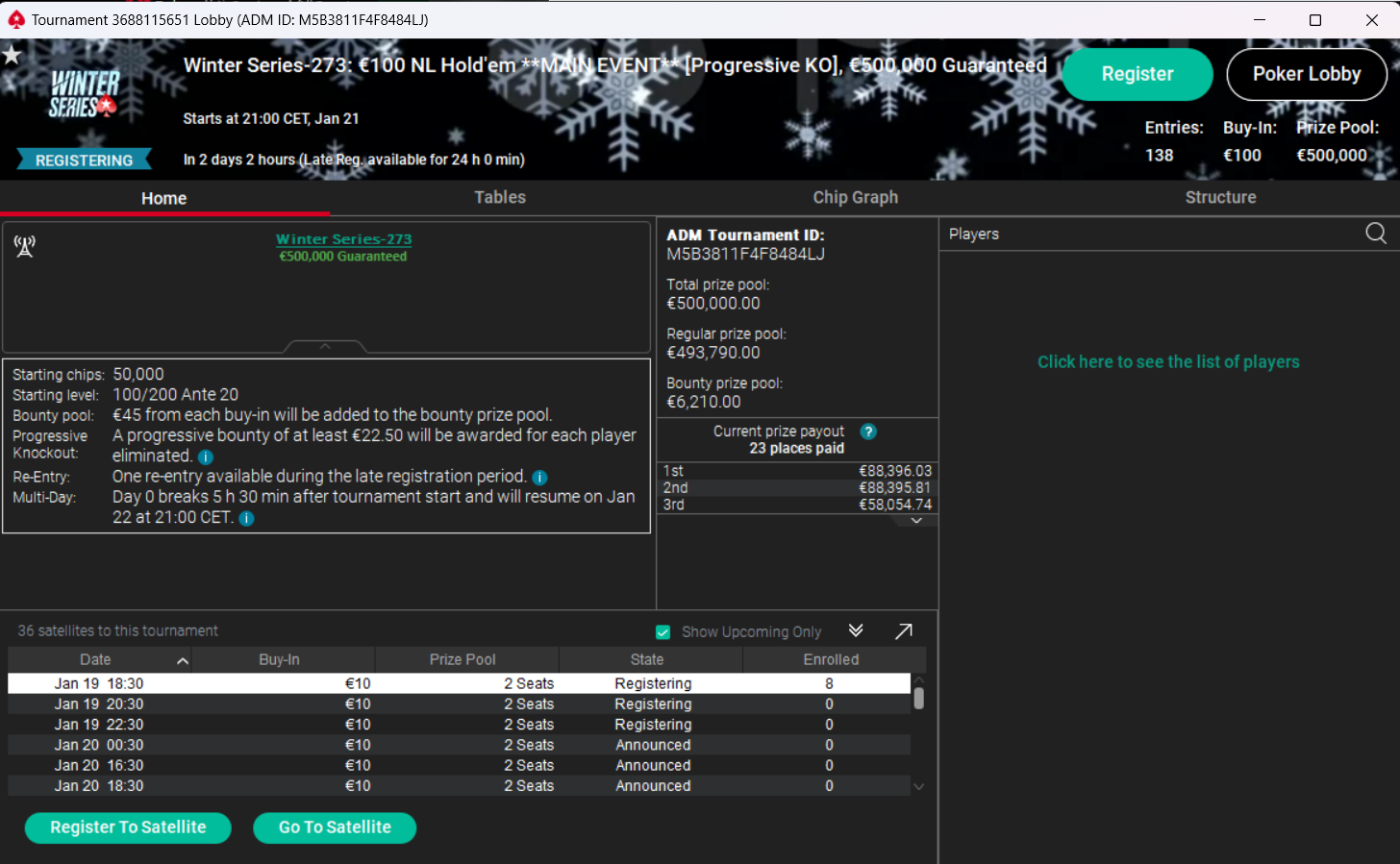Viewport: 1400px width, 864px height.
Task: Click the 1st place payout €88,396.03
Action: (x=895, y=471)
